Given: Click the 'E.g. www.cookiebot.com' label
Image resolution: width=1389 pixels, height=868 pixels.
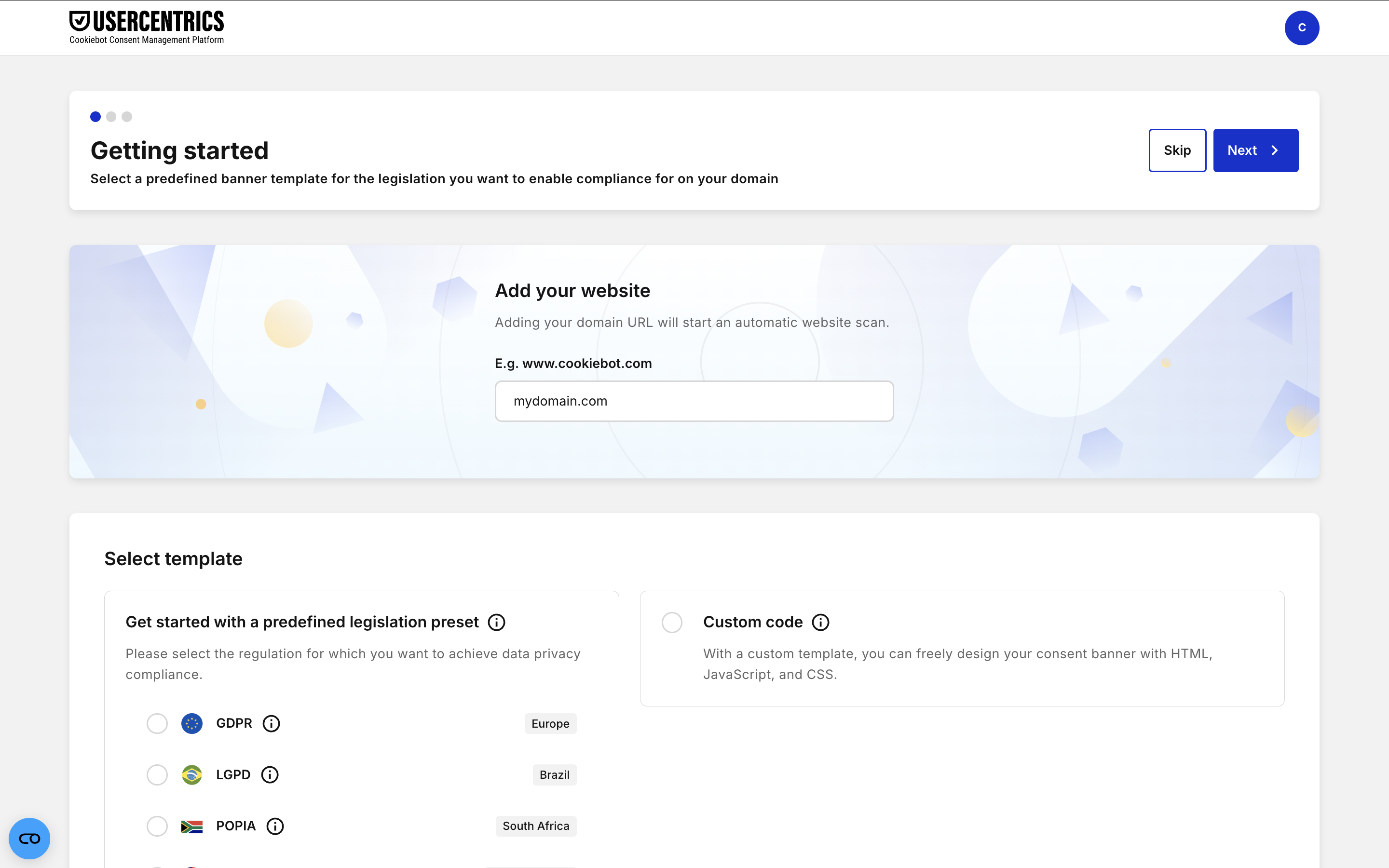Looking at the screenshot, I should pos(573,364).
